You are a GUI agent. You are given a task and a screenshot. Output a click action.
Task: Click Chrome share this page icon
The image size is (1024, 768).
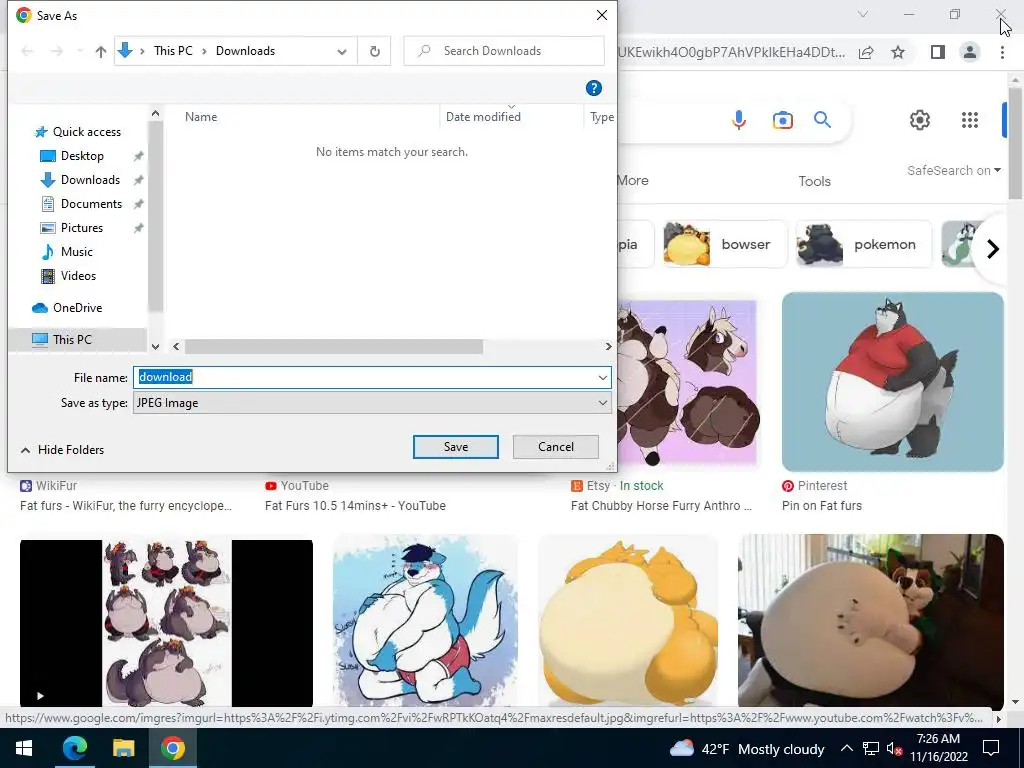click(x=866, y=52)
